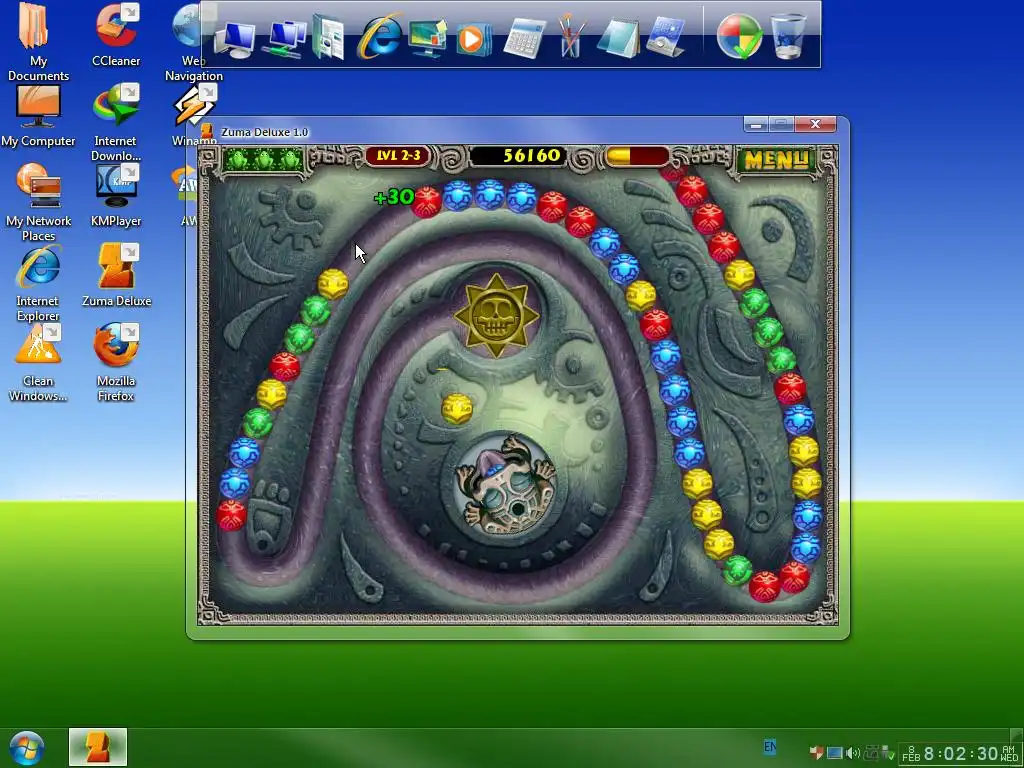Click the calendar gadget icon in the dock
This screenshot has height=768, width=1024.
[x=665, y=38]
